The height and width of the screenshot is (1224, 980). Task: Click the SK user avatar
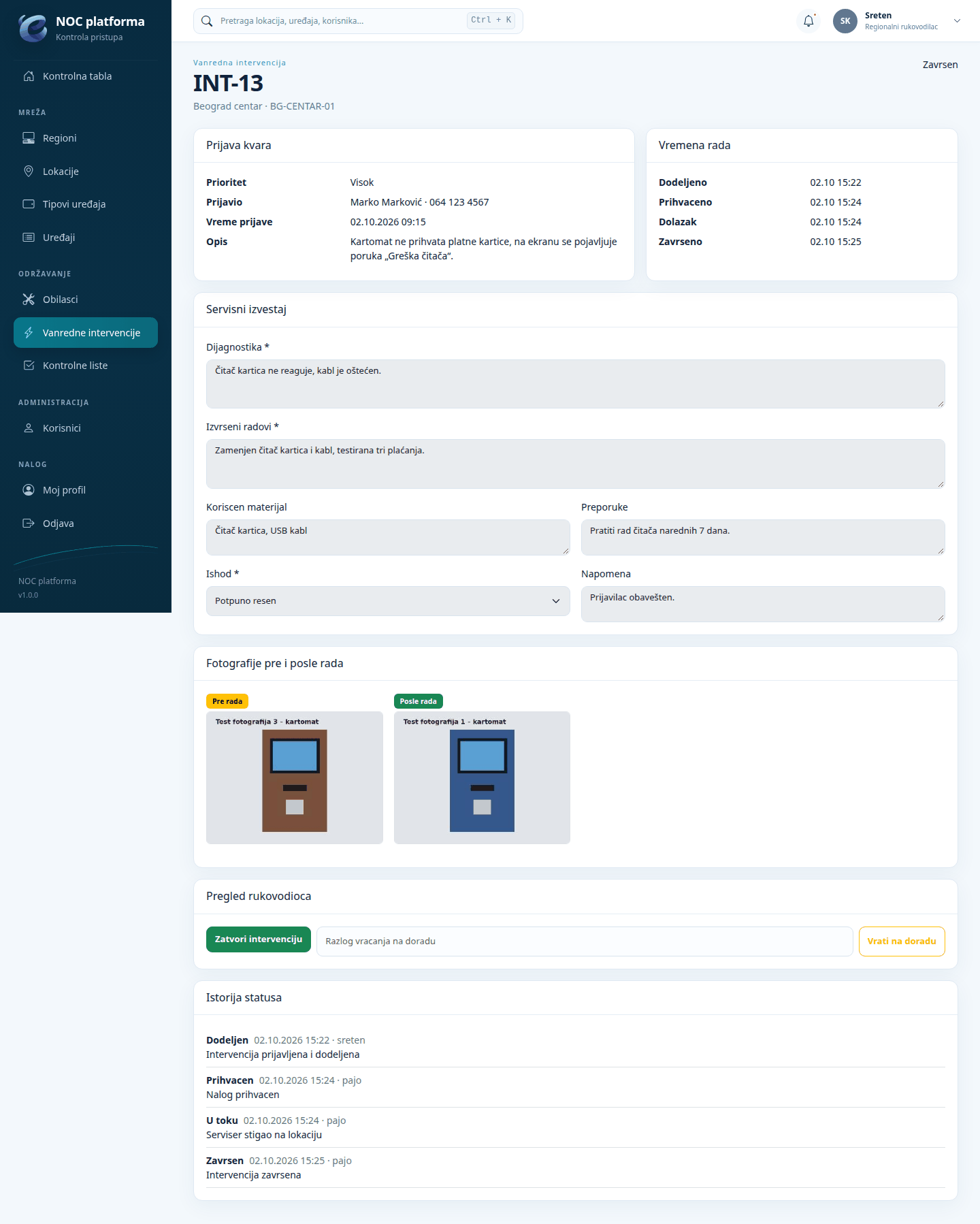click(845, 21)
